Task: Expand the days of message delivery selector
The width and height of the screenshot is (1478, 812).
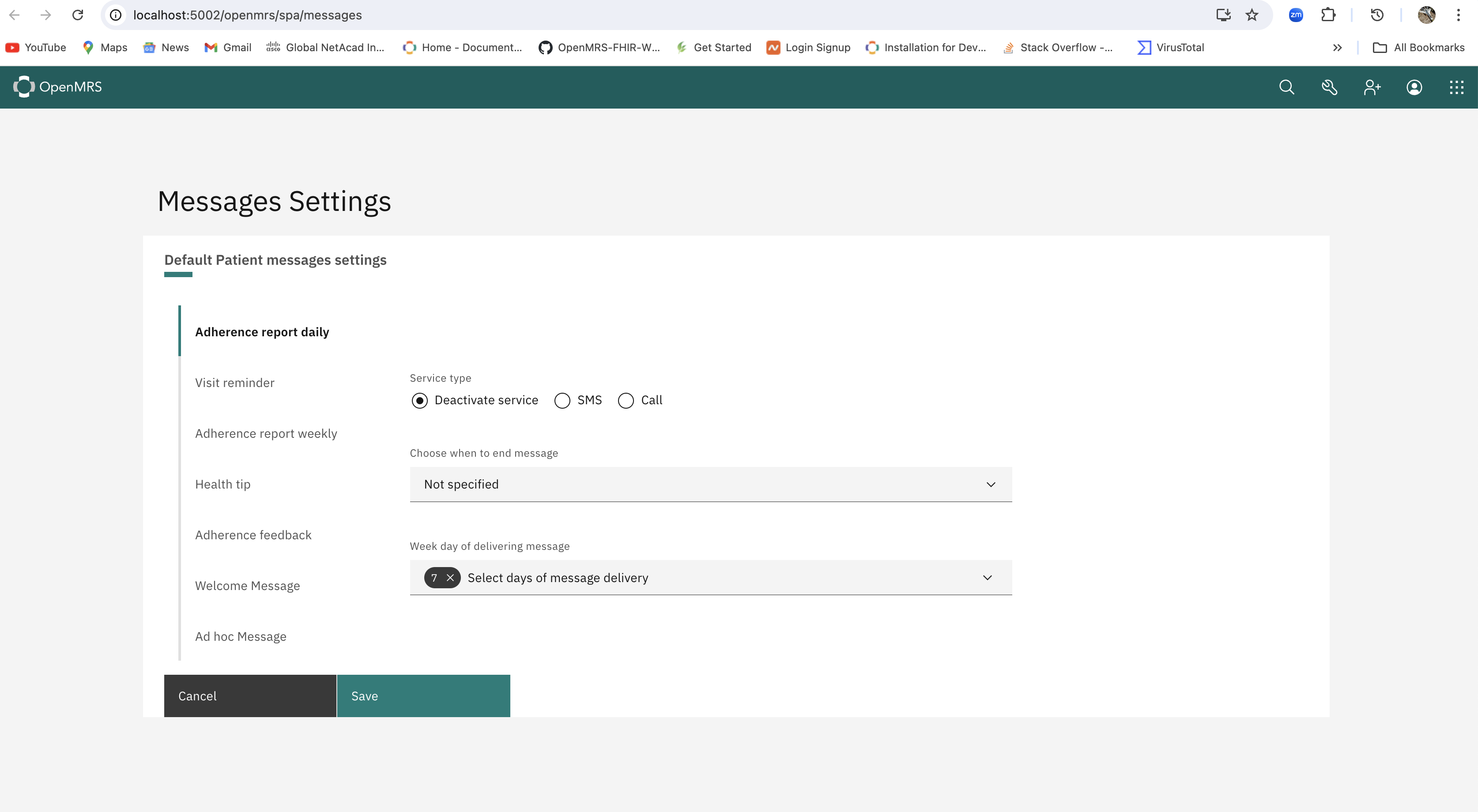Action: coord(988,578)
